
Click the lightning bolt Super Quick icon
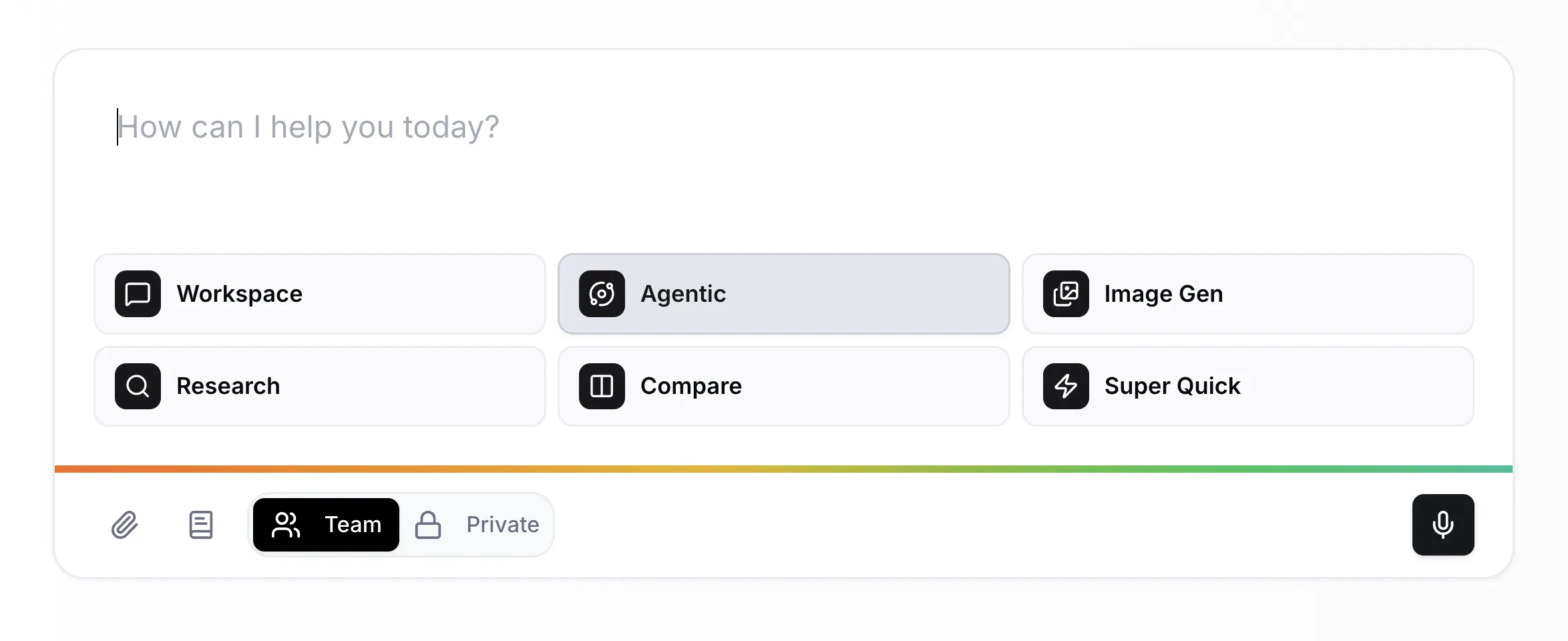1066,386
